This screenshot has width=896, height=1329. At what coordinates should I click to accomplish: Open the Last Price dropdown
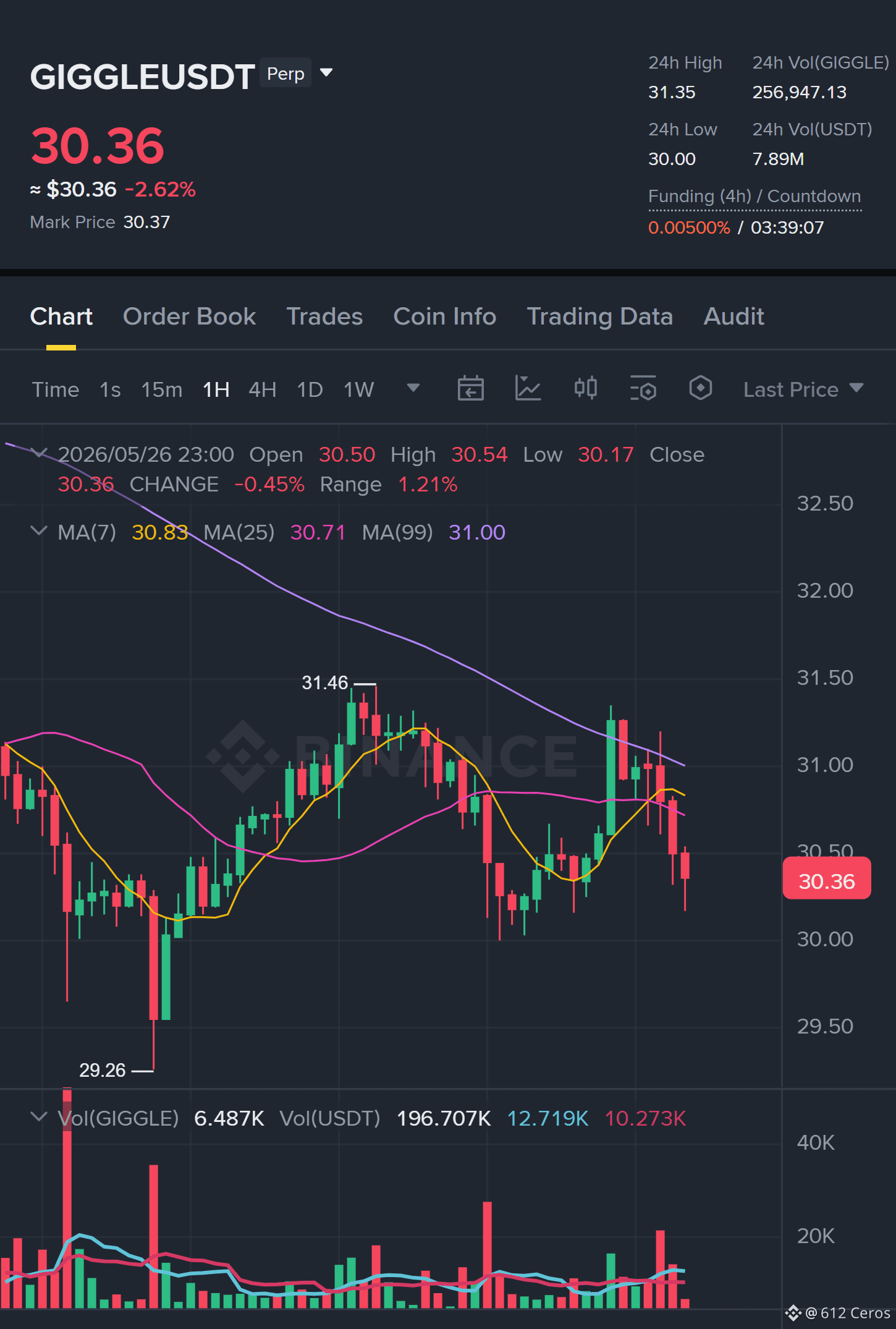click(x=803, y=389)
